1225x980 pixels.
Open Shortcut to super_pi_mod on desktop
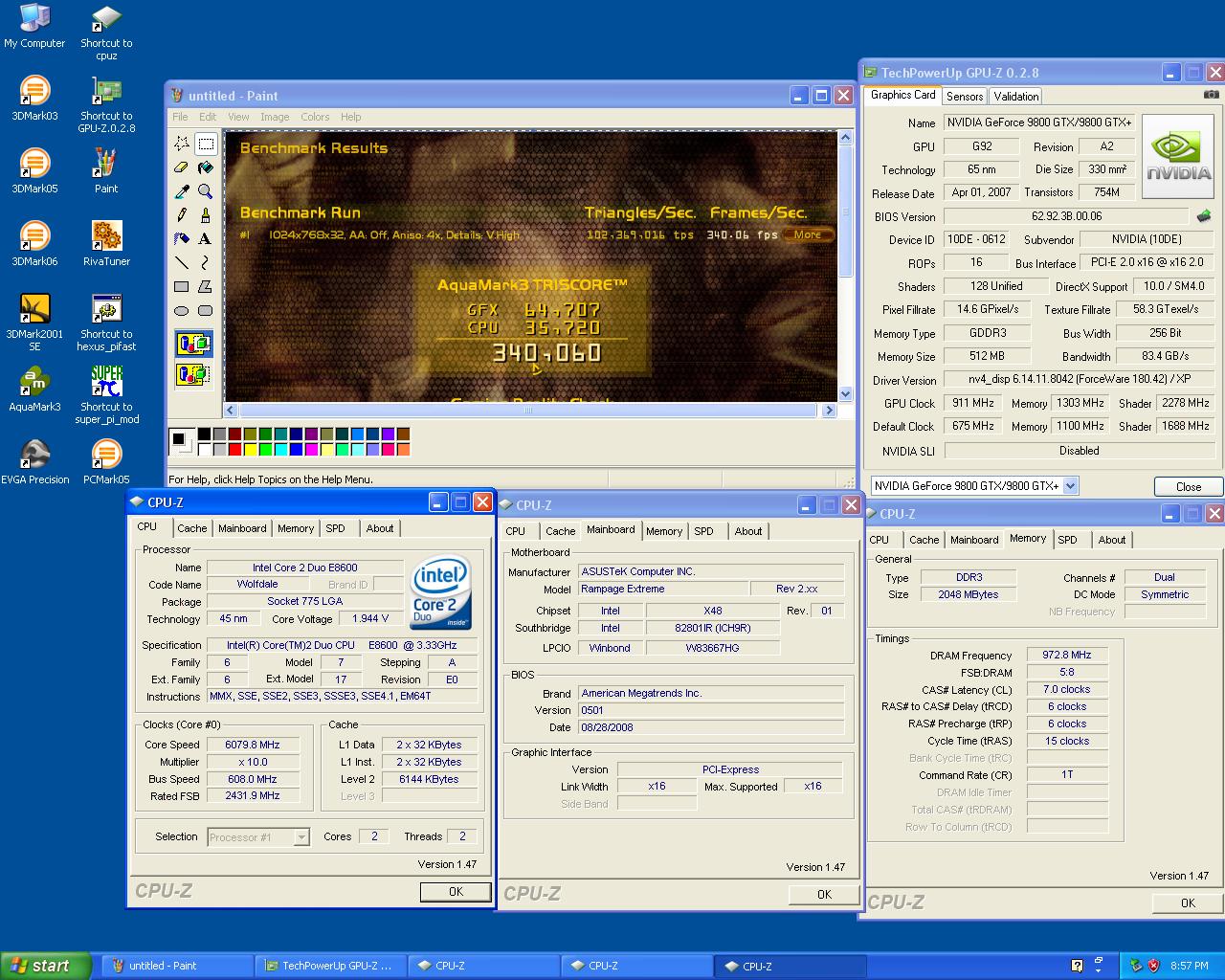pyautogui.click(x=106, y=394)
